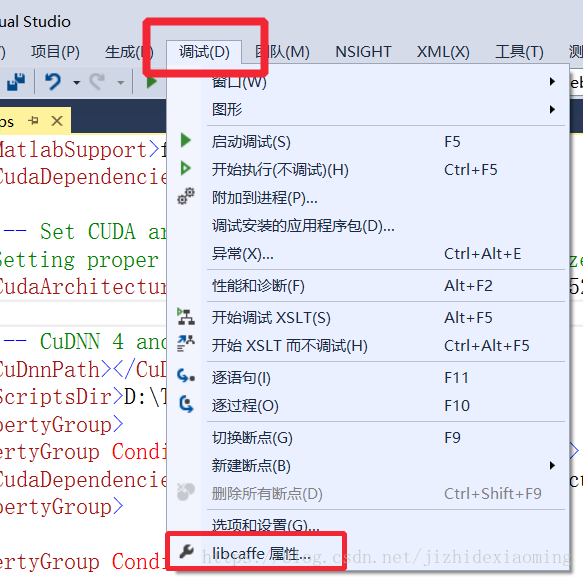Click the F5 shortcut label
Screen dimensions: 583x577
452,142
